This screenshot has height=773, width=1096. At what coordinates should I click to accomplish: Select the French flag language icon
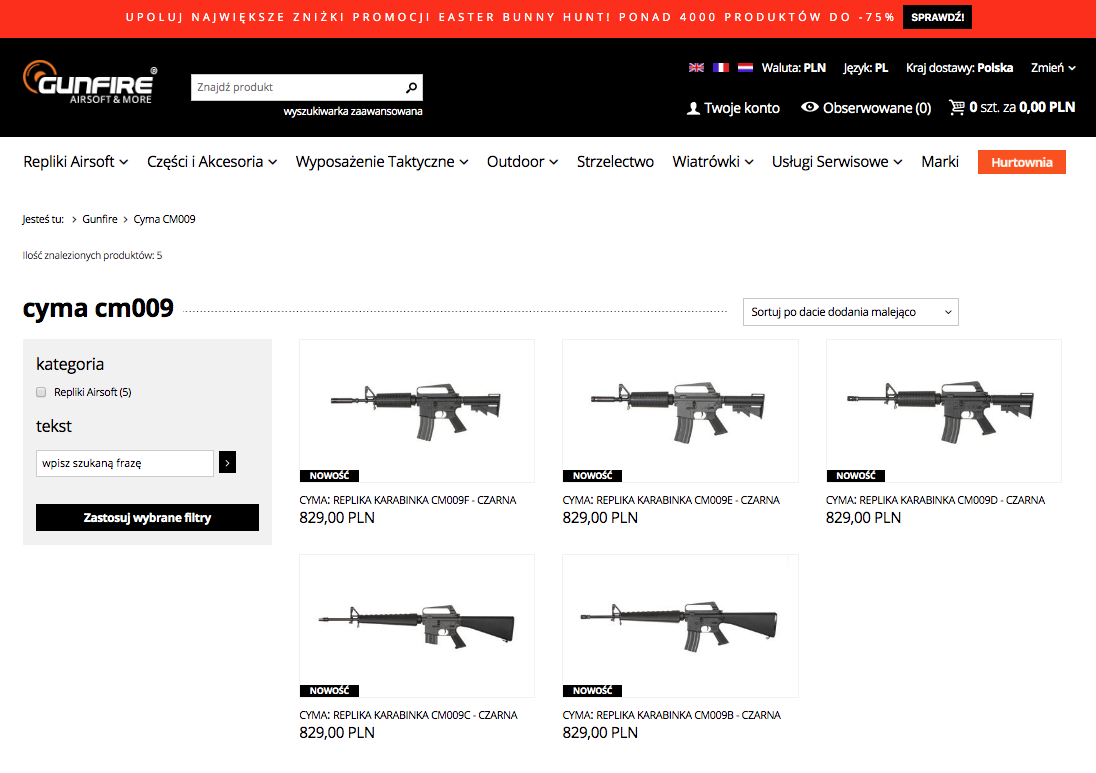(x=721, y=68)
